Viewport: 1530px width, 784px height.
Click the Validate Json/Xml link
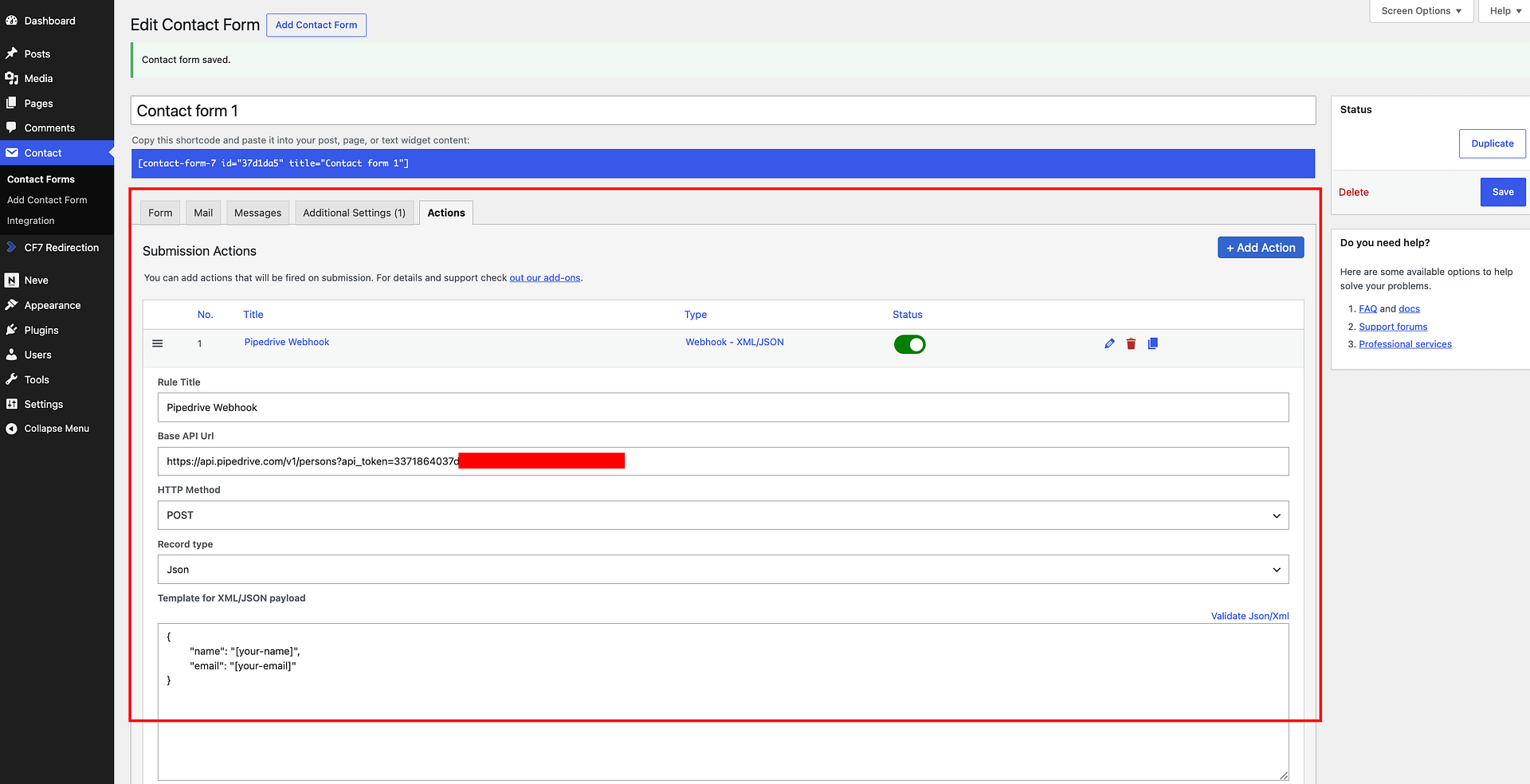(x=1249, y=616)
